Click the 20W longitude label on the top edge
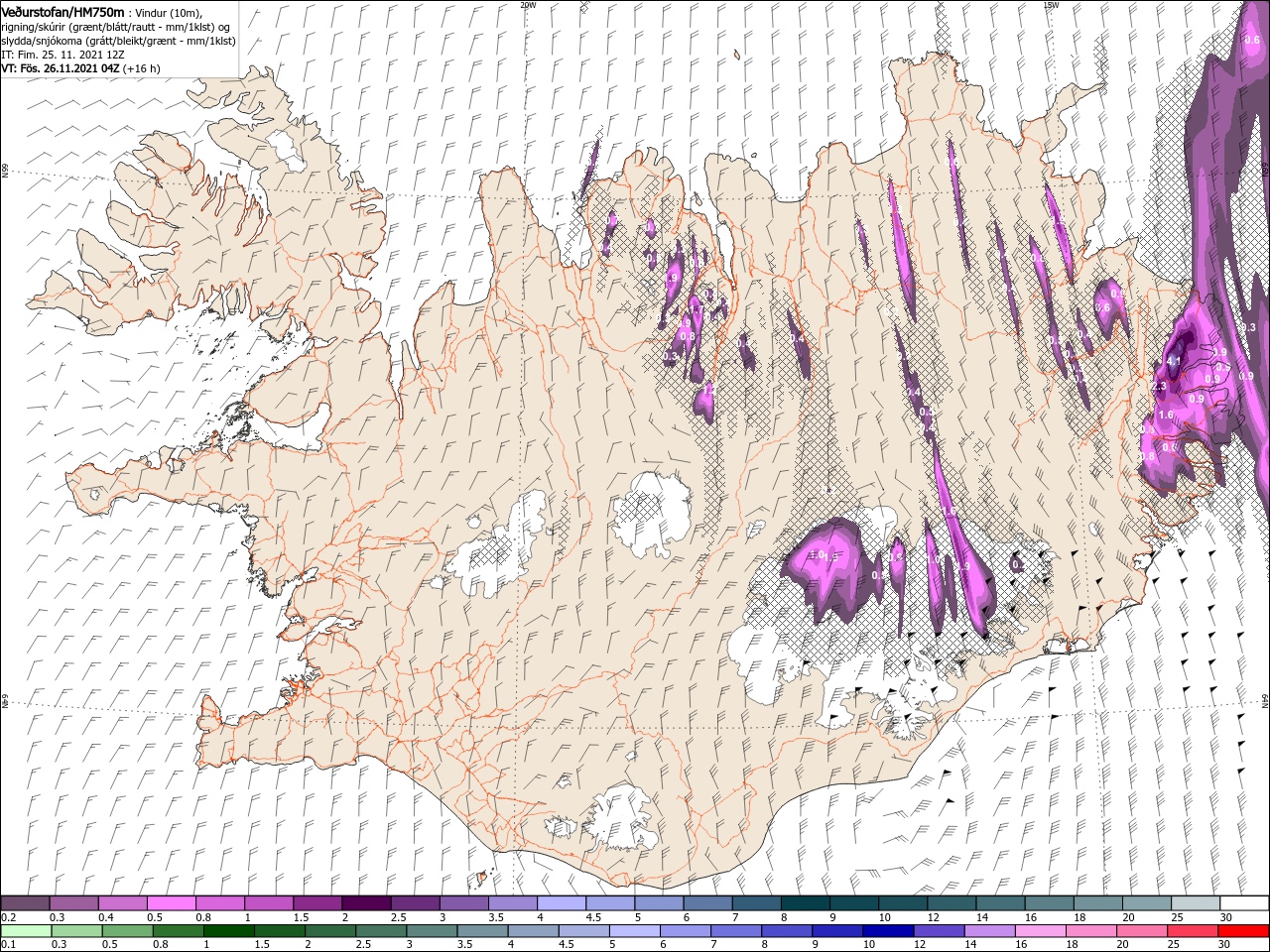 [527, 5]
